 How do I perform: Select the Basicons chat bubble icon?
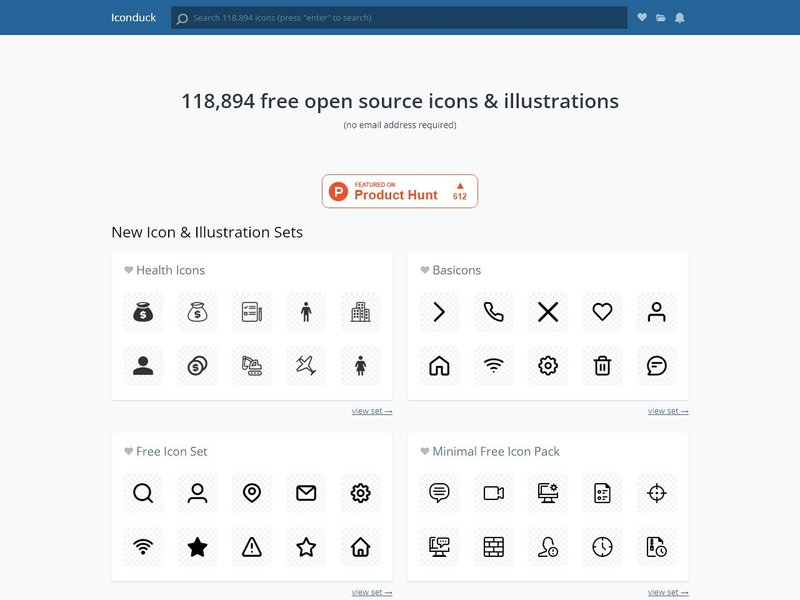(x=657, y=366)
